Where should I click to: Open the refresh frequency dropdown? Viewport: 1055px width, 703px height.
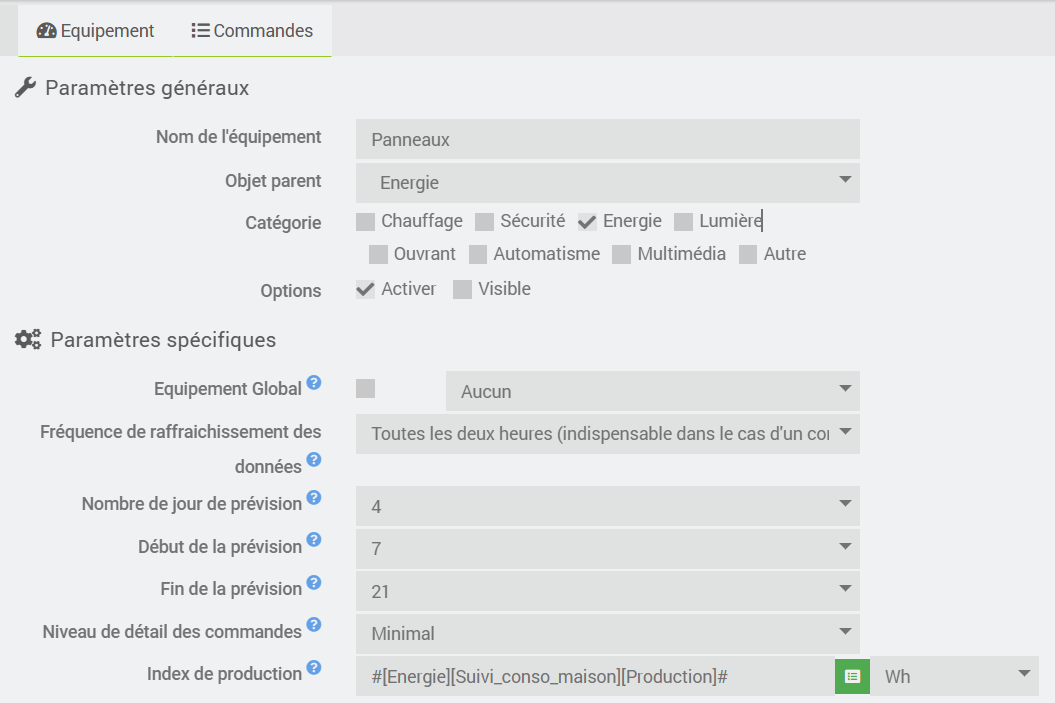608,434
